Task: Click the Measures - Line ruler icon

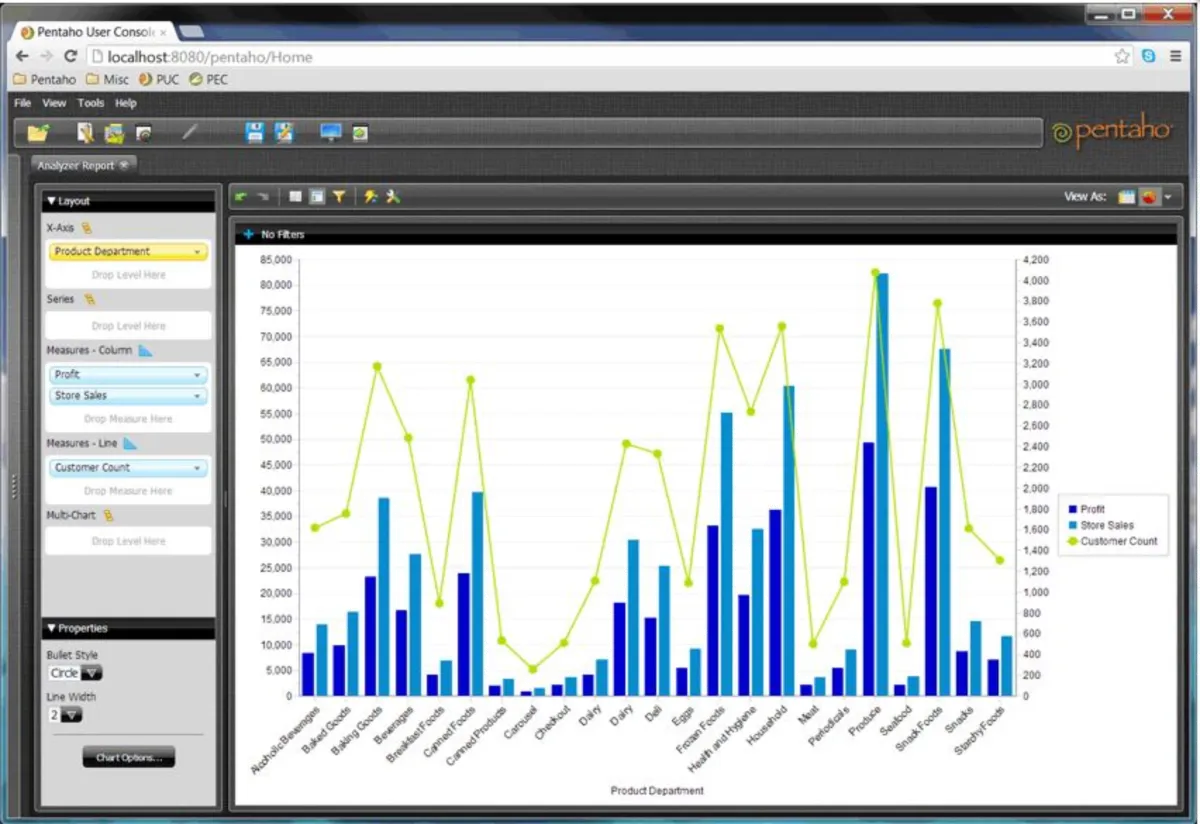Action: pyautogui.click(x=130, y=443)
